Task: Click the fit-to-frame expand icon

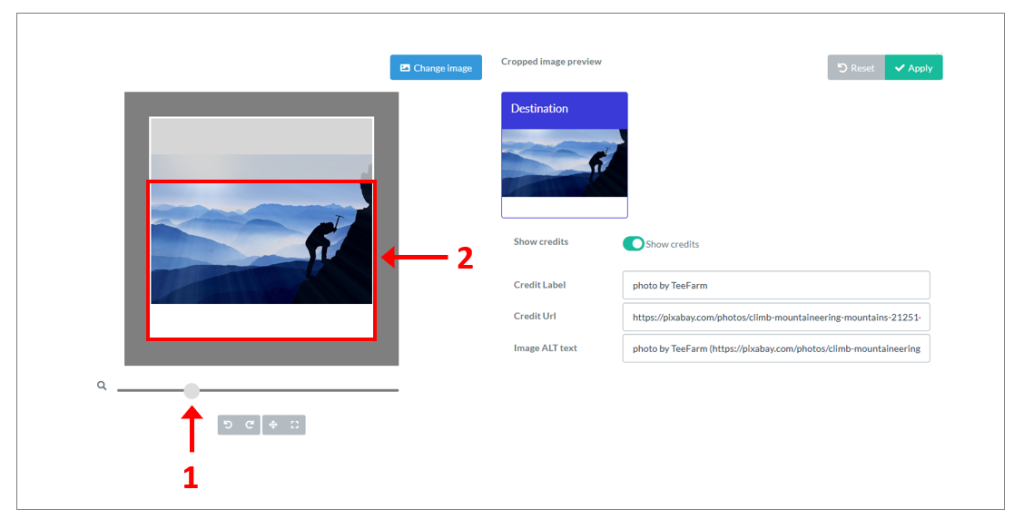Action: coord(295,425)
